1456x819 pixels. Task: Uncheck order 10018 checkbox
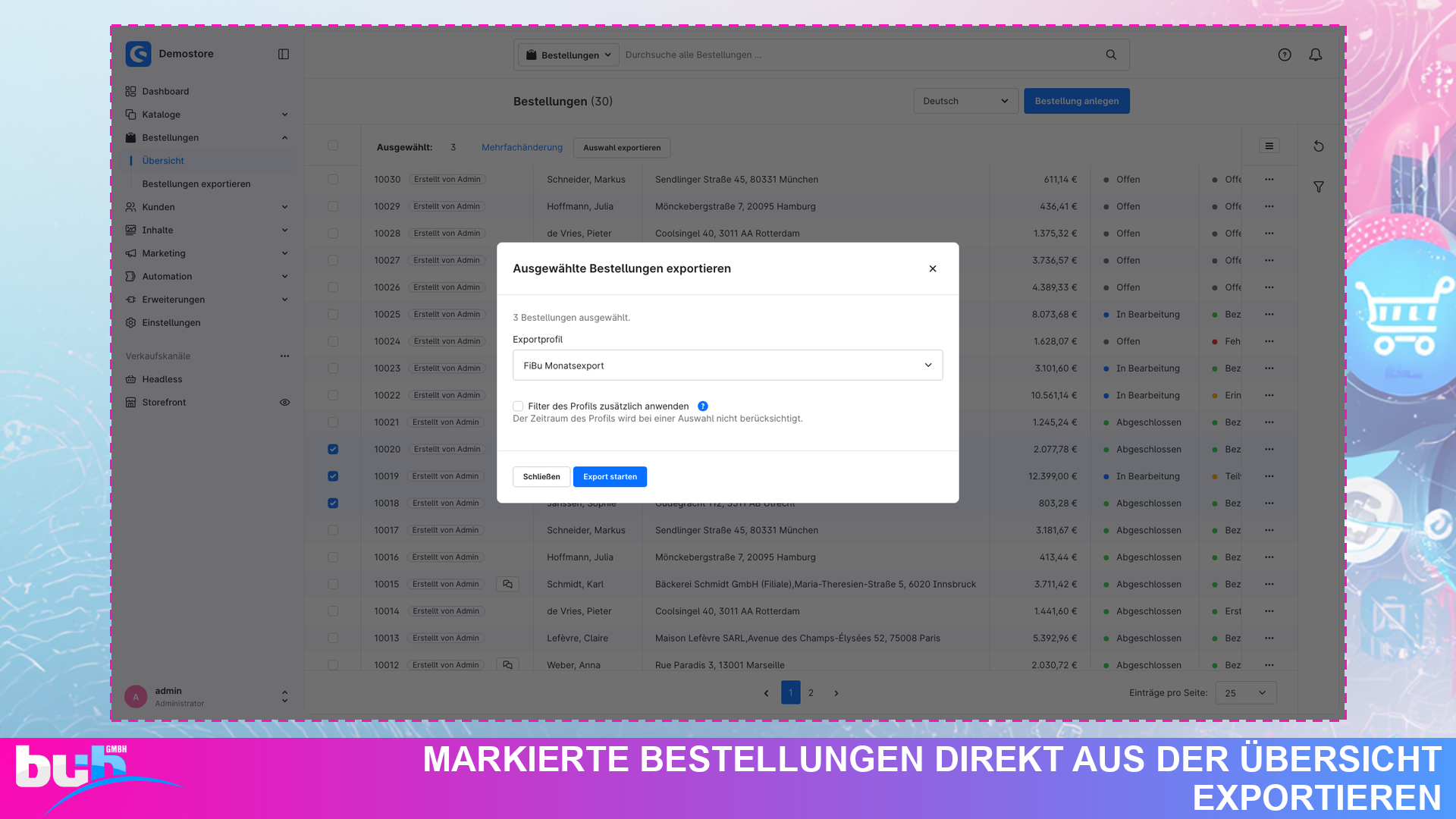[x=333, y=503]
